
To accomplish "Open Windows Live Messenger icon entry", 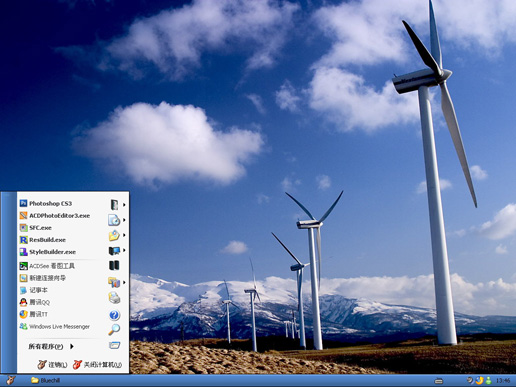I will coord(55,327).
